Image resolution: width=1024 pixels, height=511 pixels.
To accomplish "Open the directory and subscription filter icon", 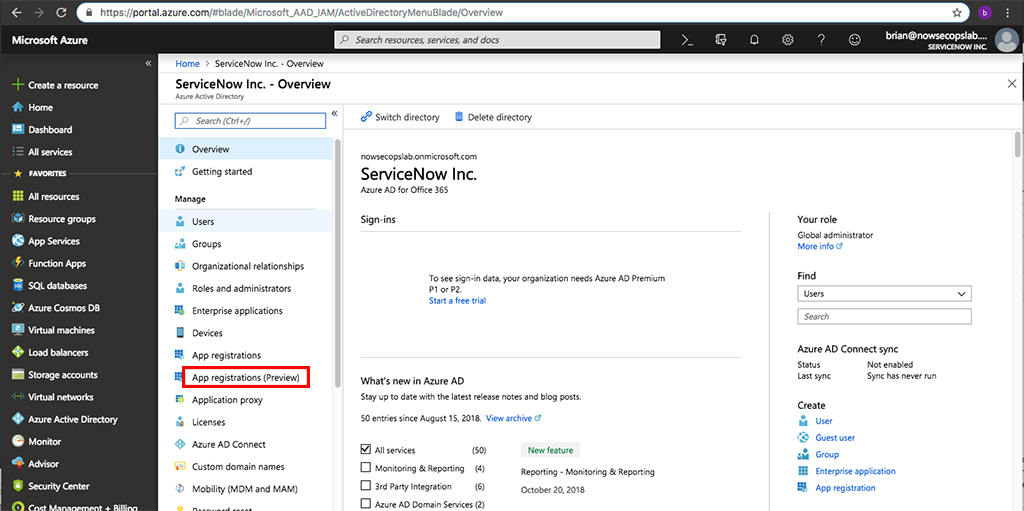I will (x=721, y=40).
